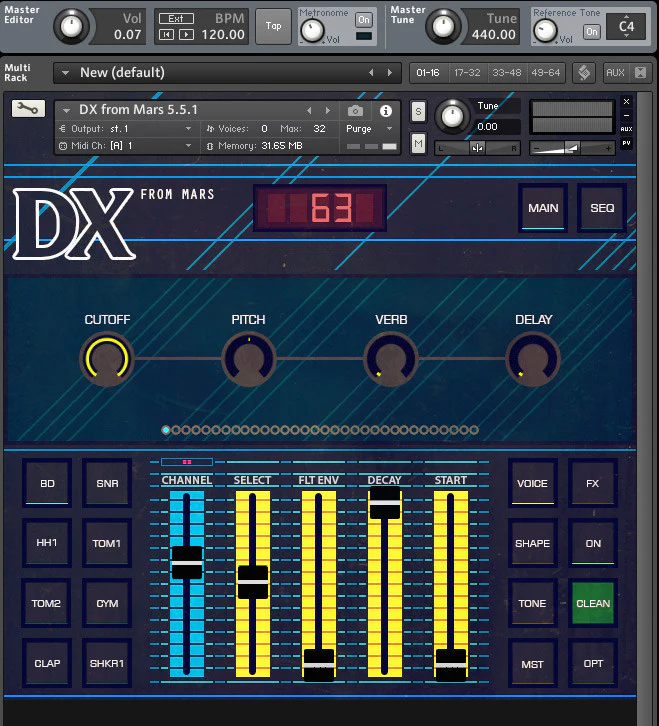Click the SELECT fader handle
This screenshot has height=726, width=659.
[252, 582]
